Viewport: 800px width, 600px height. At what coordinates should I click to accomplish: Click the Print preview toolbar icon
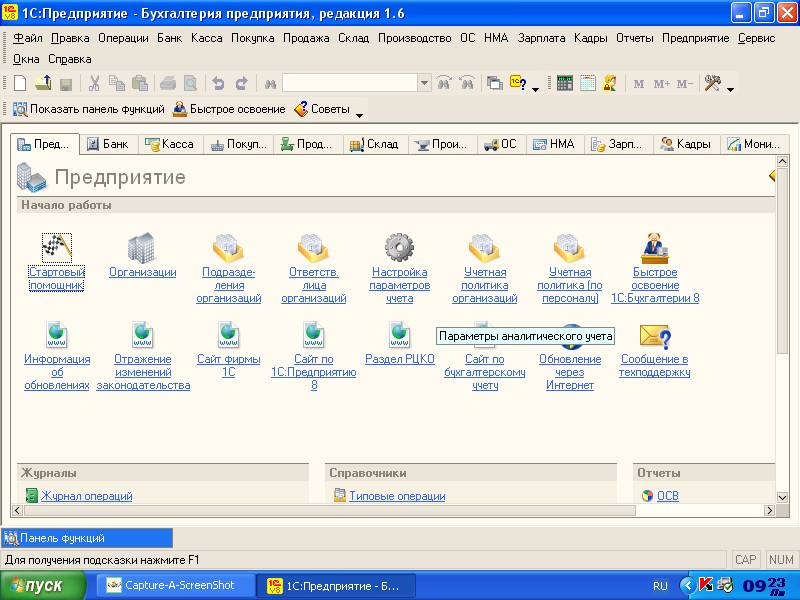click(x=190, y=83)
